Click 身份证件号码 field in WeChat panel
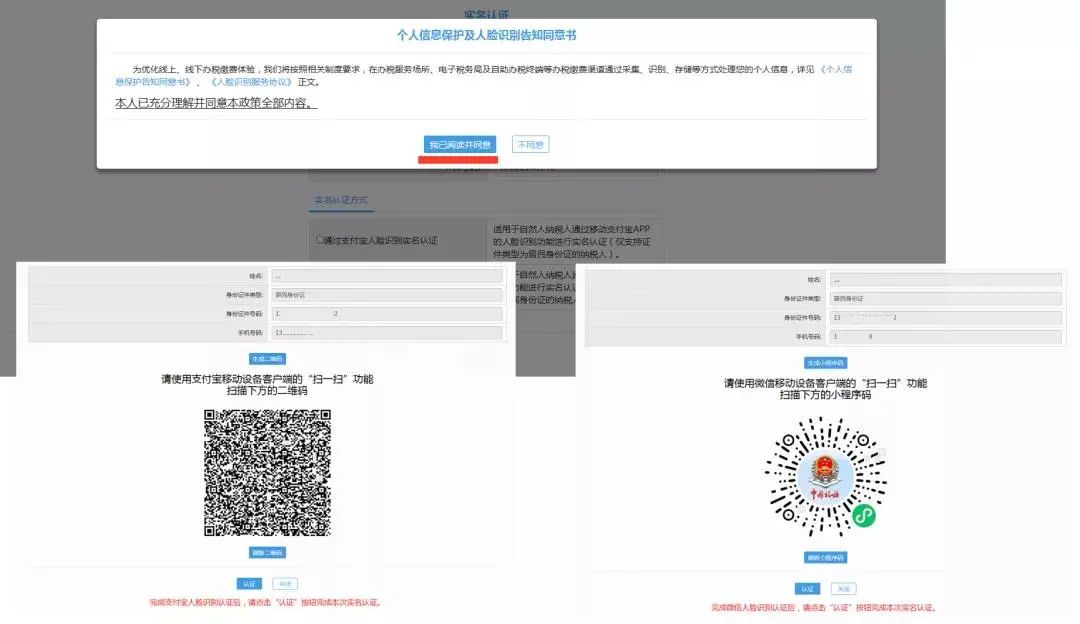This screenshot has width=1080, height=624. 945,318
